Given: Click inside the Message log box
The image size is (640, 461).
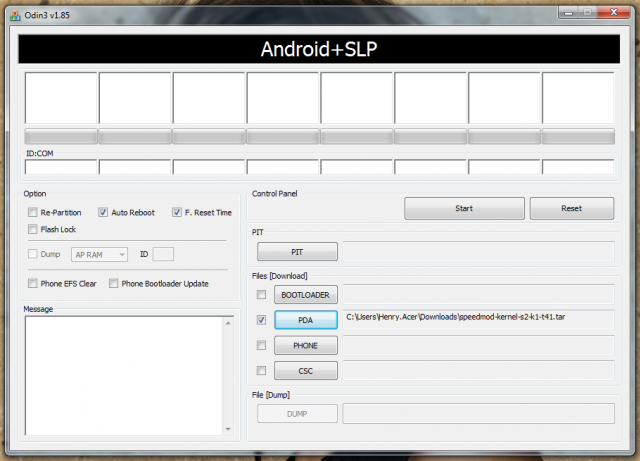Looking at the screenshot, I should [x=124, y=376].
